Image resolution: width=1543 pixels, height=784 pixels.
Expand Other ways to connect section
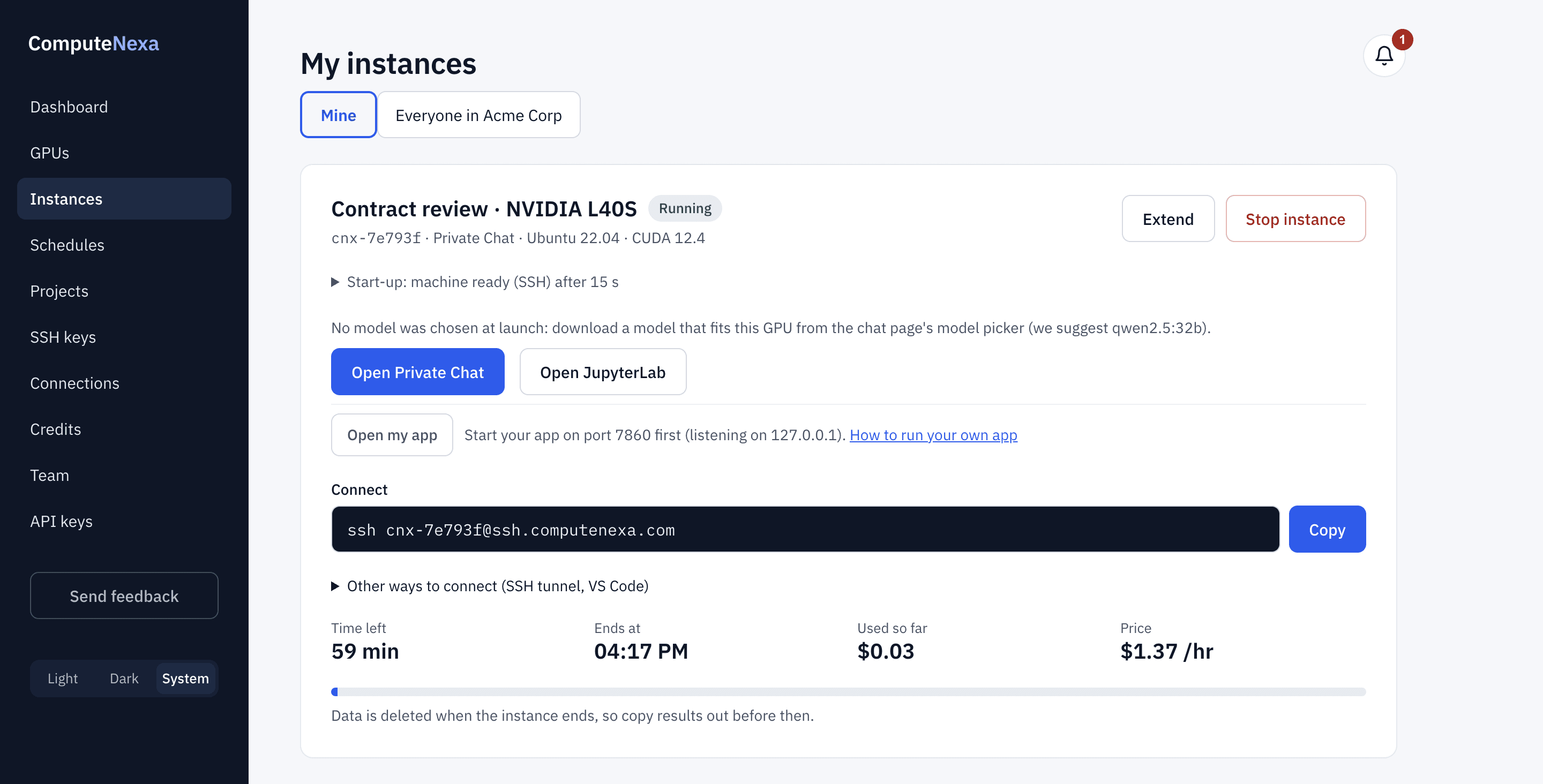pyautogui.click(x=489, y=586)
